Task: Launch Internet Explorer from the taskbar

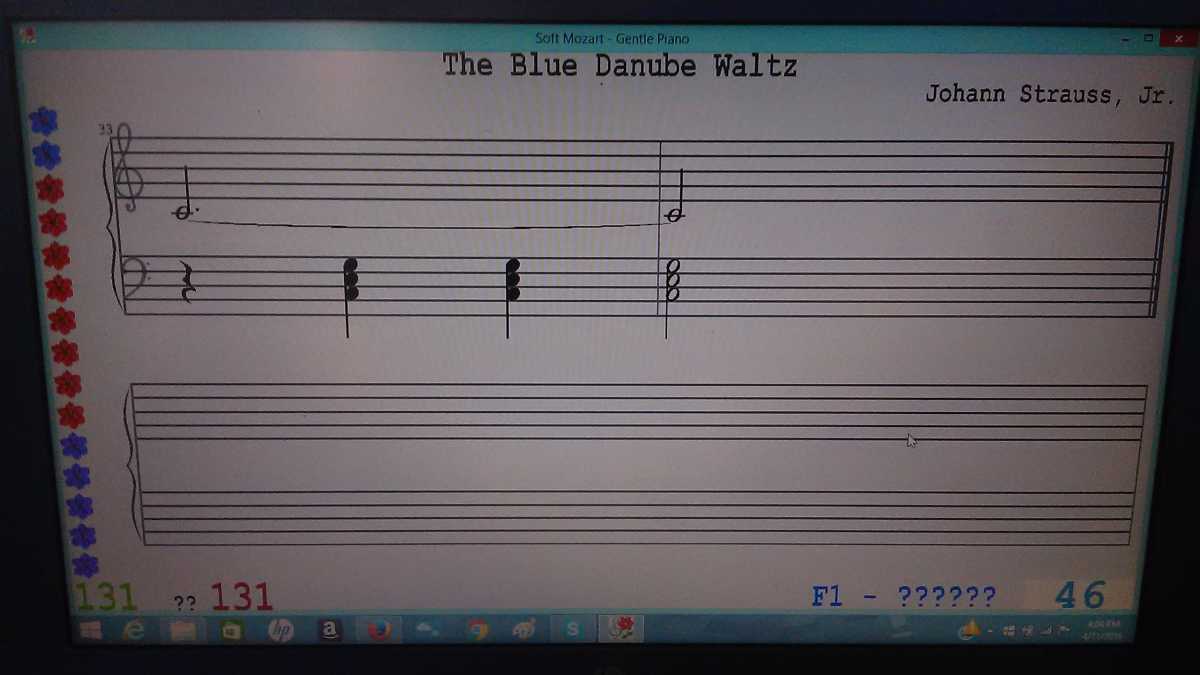Action: pos(133,630)
